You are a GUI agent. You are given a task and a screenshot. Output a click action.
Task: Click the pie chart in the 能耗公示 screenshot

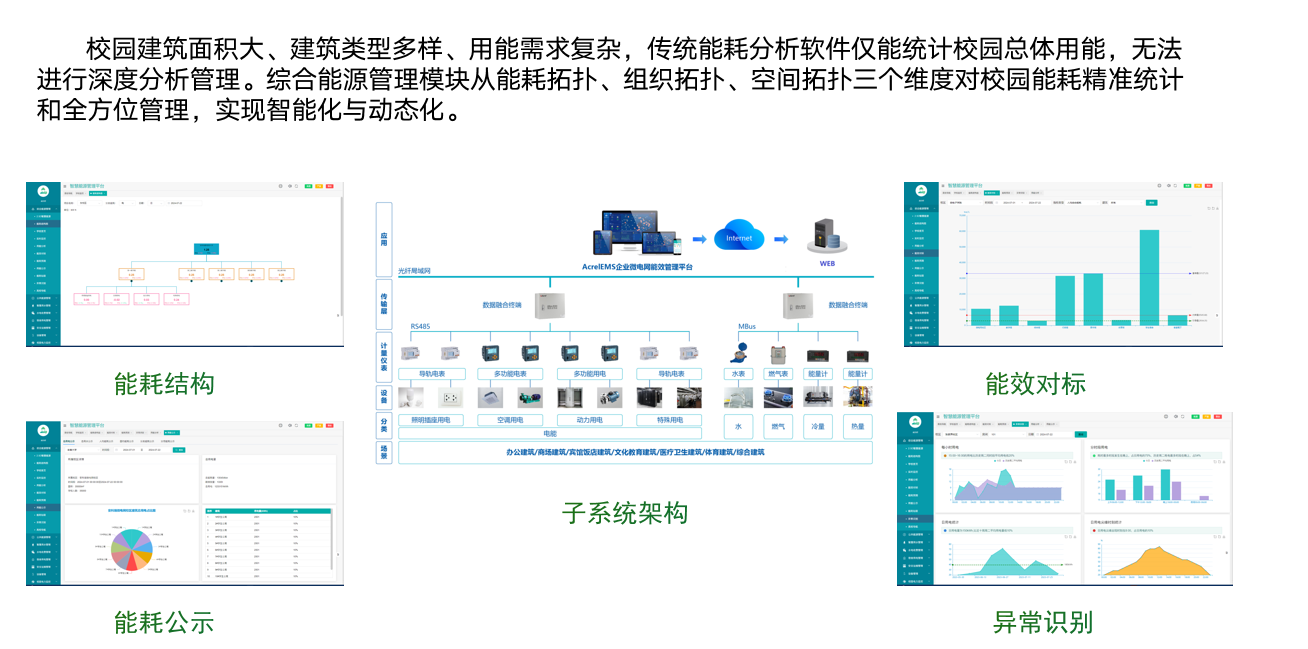[131, 549]
